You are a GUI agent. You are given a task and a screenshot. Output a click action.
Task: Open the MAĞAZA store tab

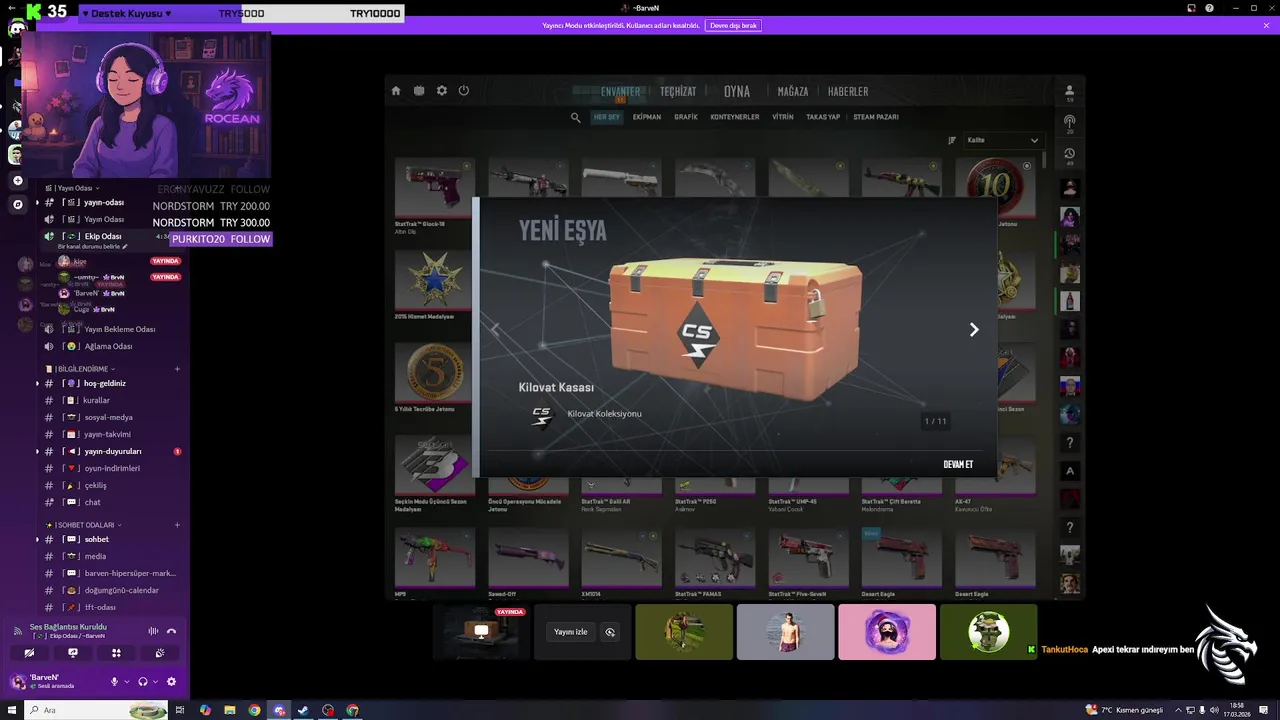(793, 91)
